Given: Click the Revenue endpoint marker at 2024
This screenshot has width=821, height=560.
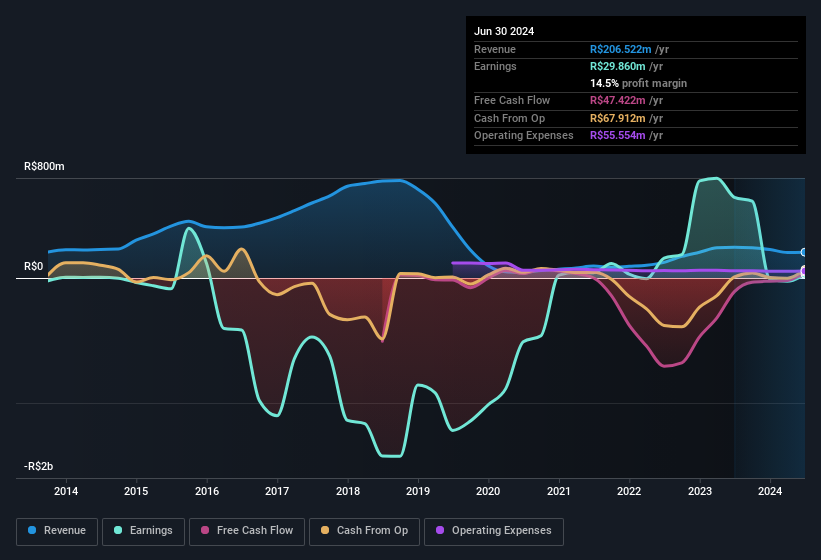Looking at the screenshot, I should [x=804, y=252].
